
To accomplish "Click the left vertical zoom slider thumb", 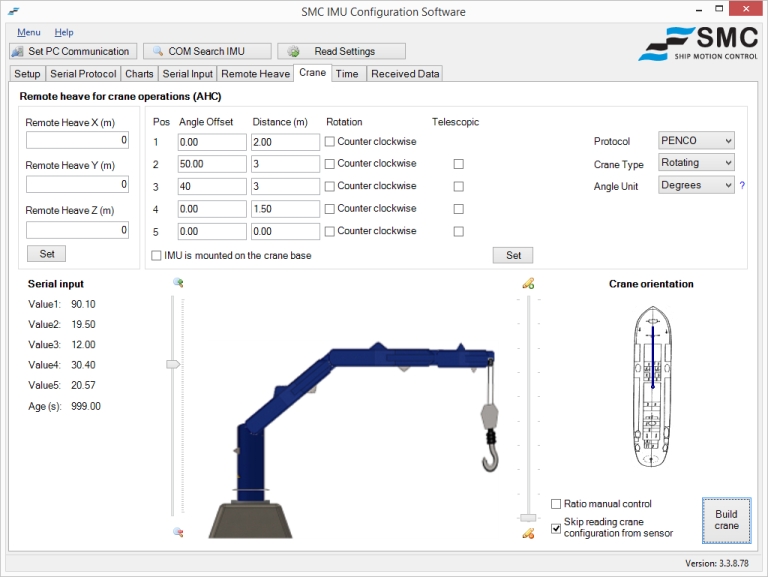I will point(173,364).
